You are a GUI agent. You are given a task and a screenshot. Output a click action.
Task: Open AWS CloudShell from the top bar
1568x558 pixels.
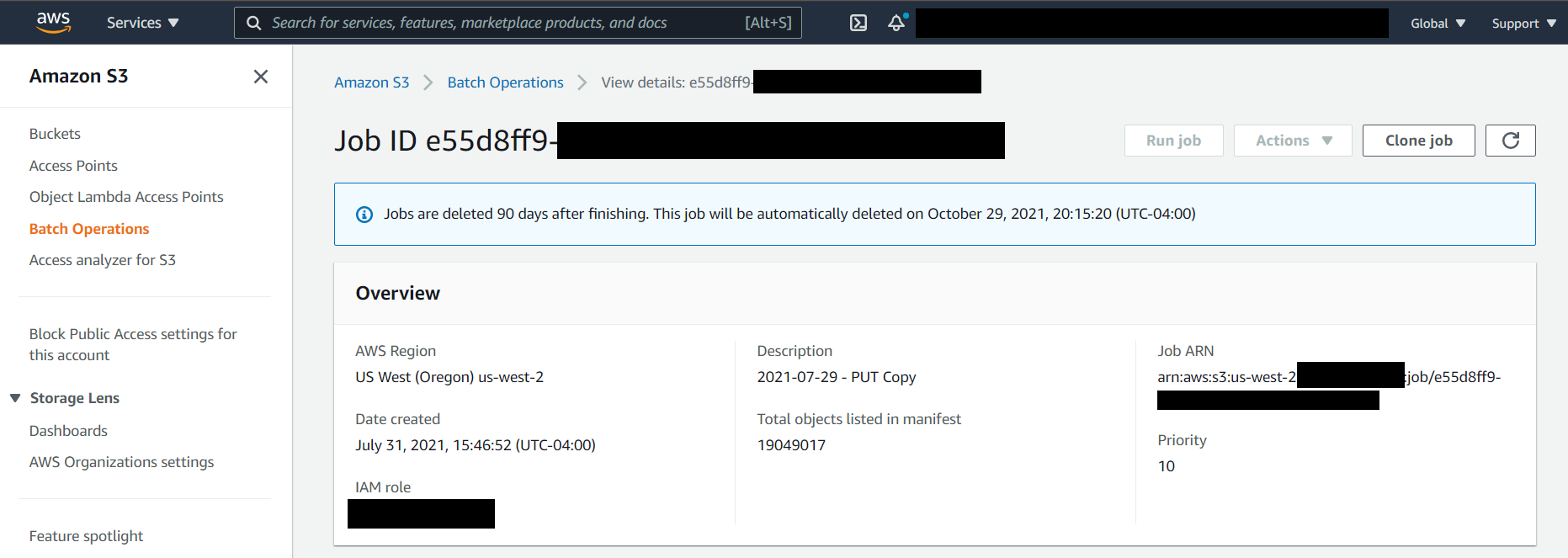coord(858,23)
